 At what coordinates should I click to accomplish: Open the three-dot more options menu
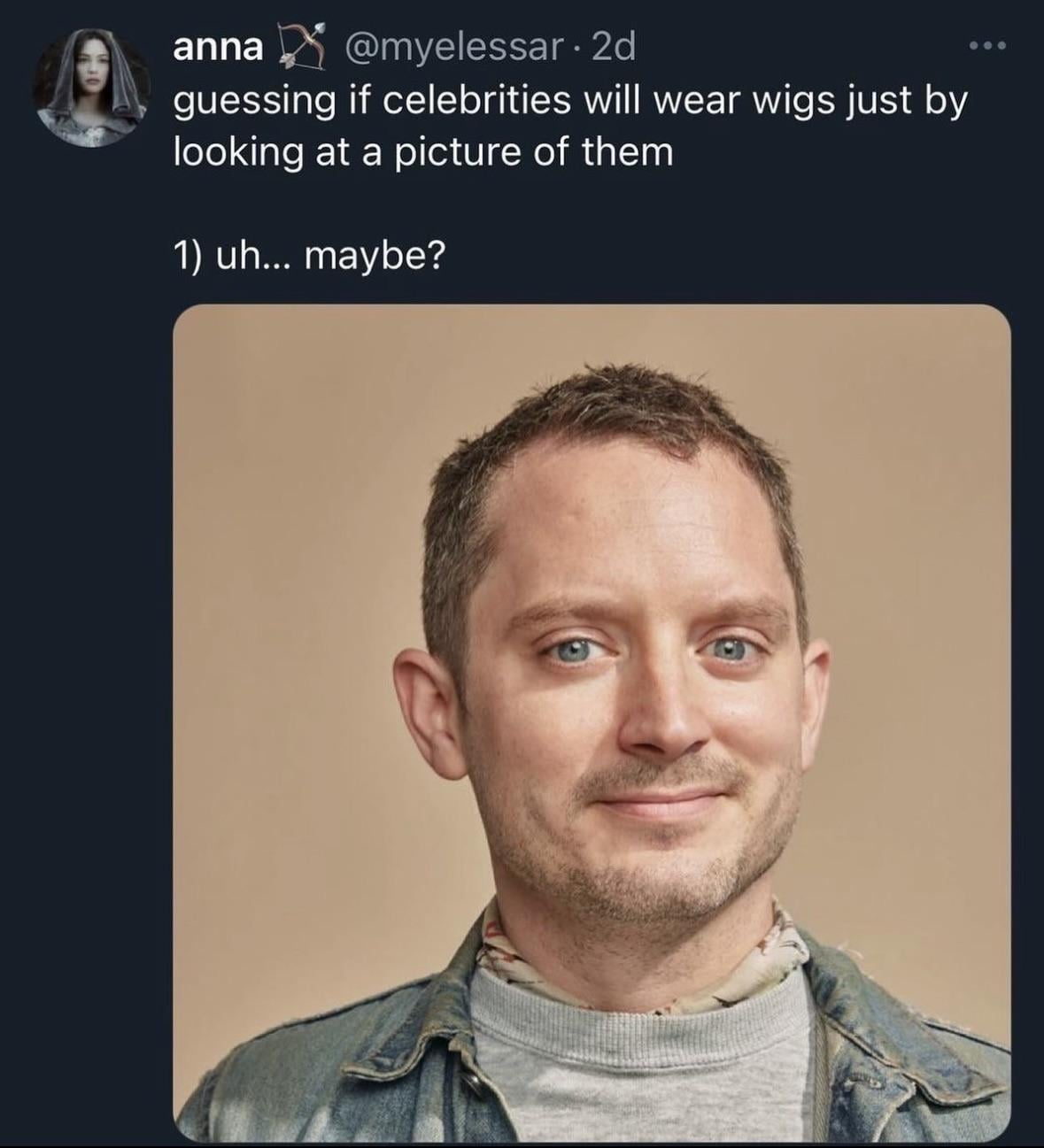(987, 46)
